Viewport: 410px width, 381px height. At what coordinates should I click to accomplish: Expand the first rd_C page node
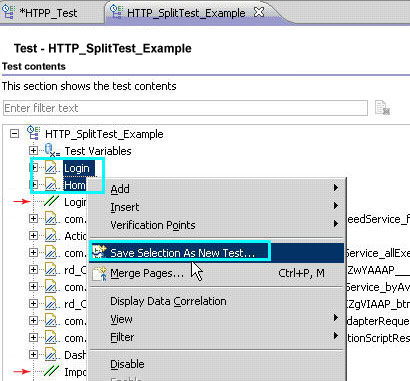click(x=33, y=269)
